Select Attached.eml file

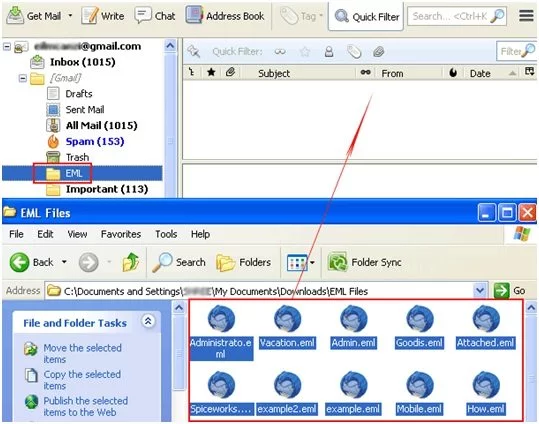486,328
